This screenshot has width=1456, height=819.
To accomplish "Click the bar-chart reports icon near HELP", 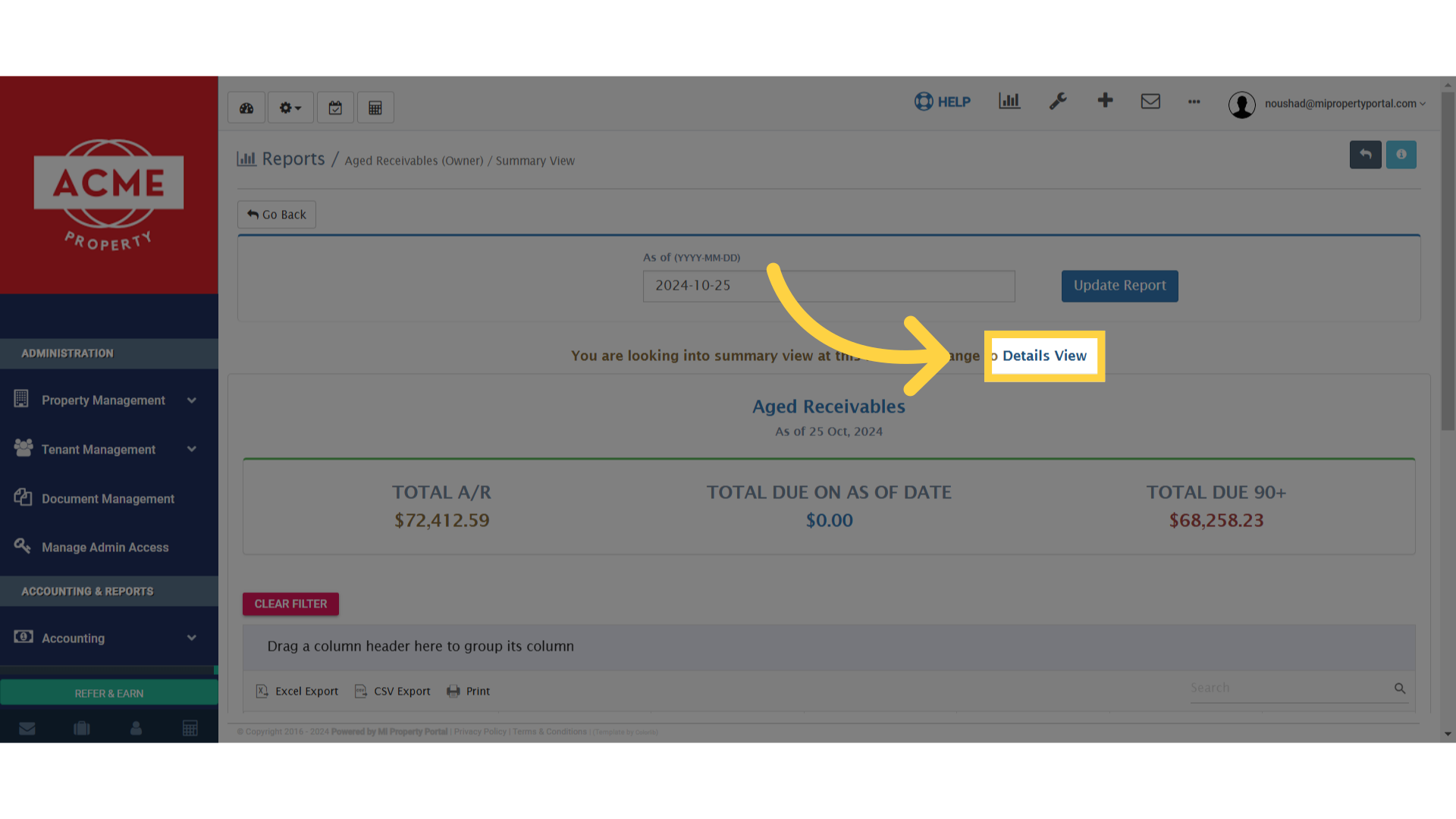I will pos(1009,101).
